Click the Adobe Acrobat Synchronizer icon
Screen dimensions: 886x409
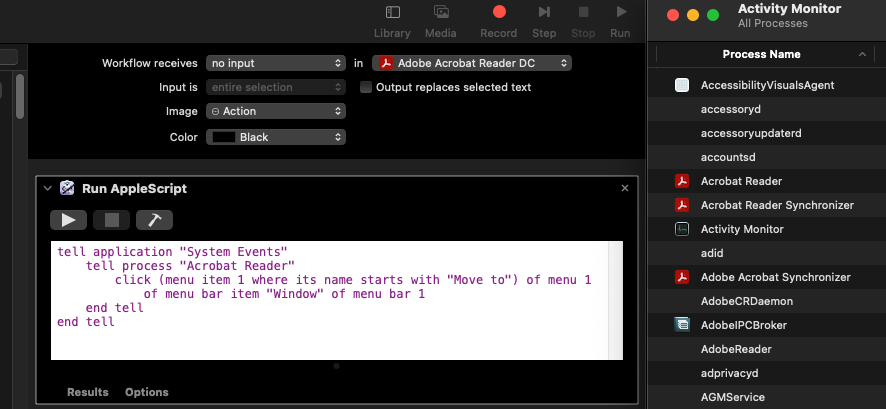pyautogui.click(x=682, y=277)
